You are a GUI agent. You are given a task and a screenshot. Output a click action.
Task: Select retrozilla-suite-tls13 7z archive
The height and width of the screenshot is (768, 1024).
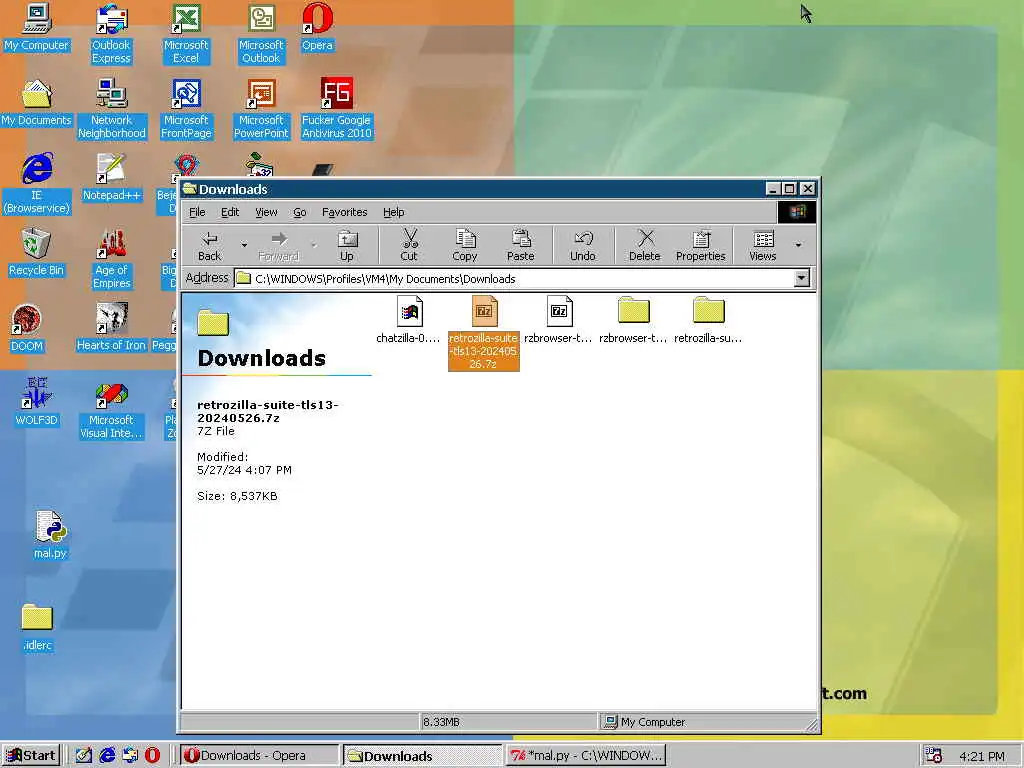pyautogui.click(x=484, y=332)
